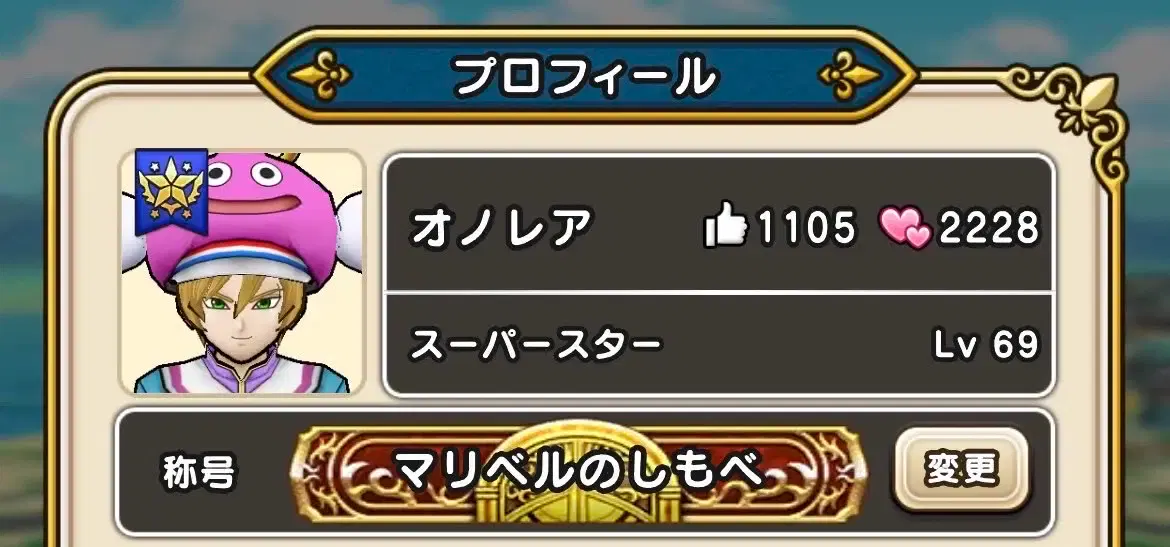Tap the pink slime hat on avatar
This screenshot has width=1170, height=547.
point(241,214)
